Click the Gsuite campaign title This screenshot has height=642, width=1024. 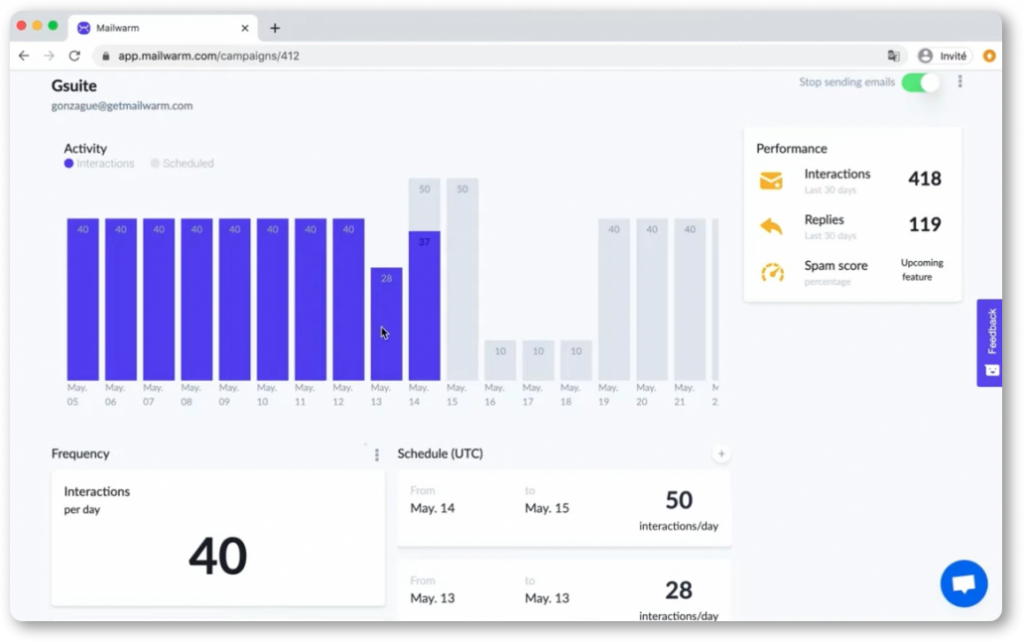click(74, 86)
